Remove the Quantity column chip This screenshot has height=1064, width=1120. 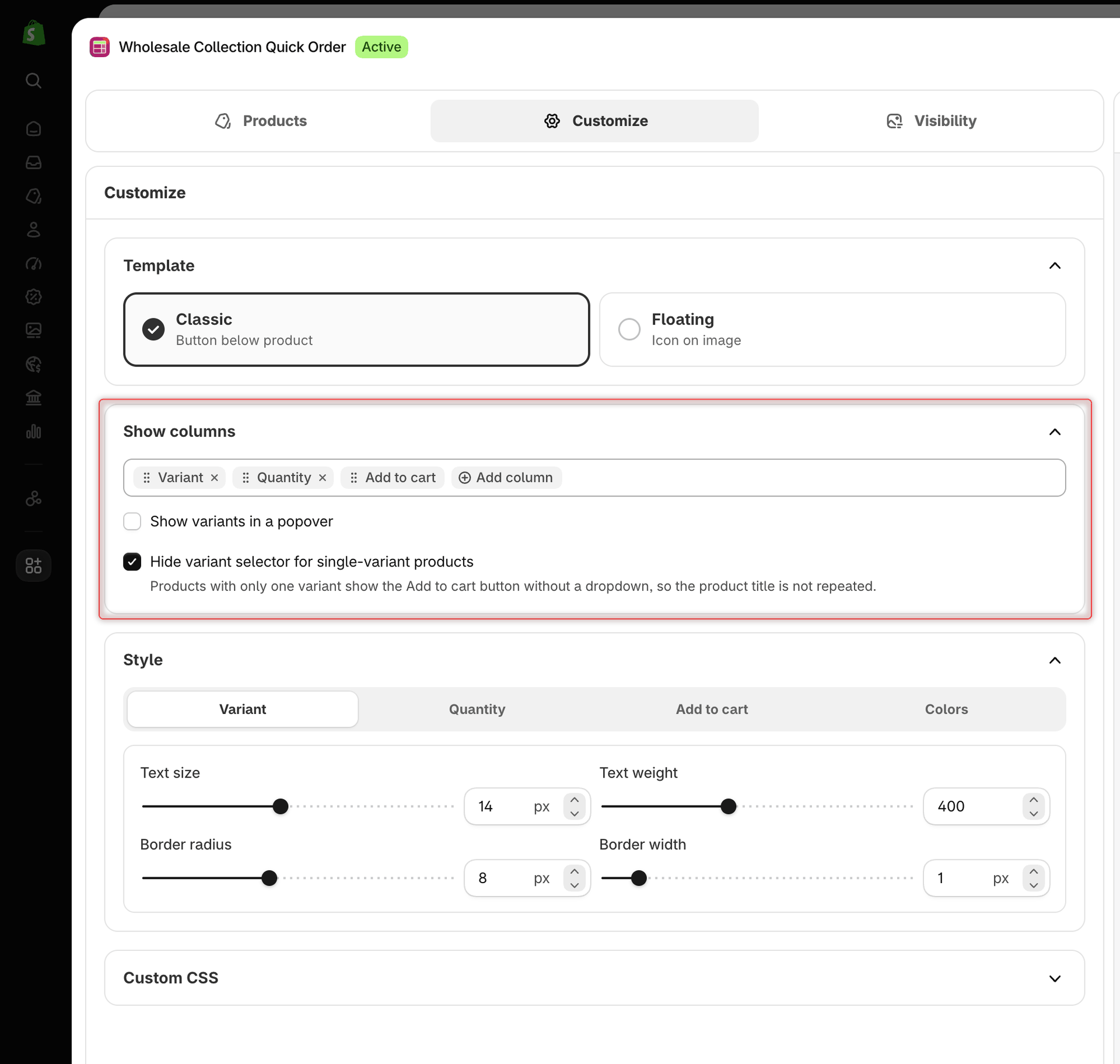point(323,478)
